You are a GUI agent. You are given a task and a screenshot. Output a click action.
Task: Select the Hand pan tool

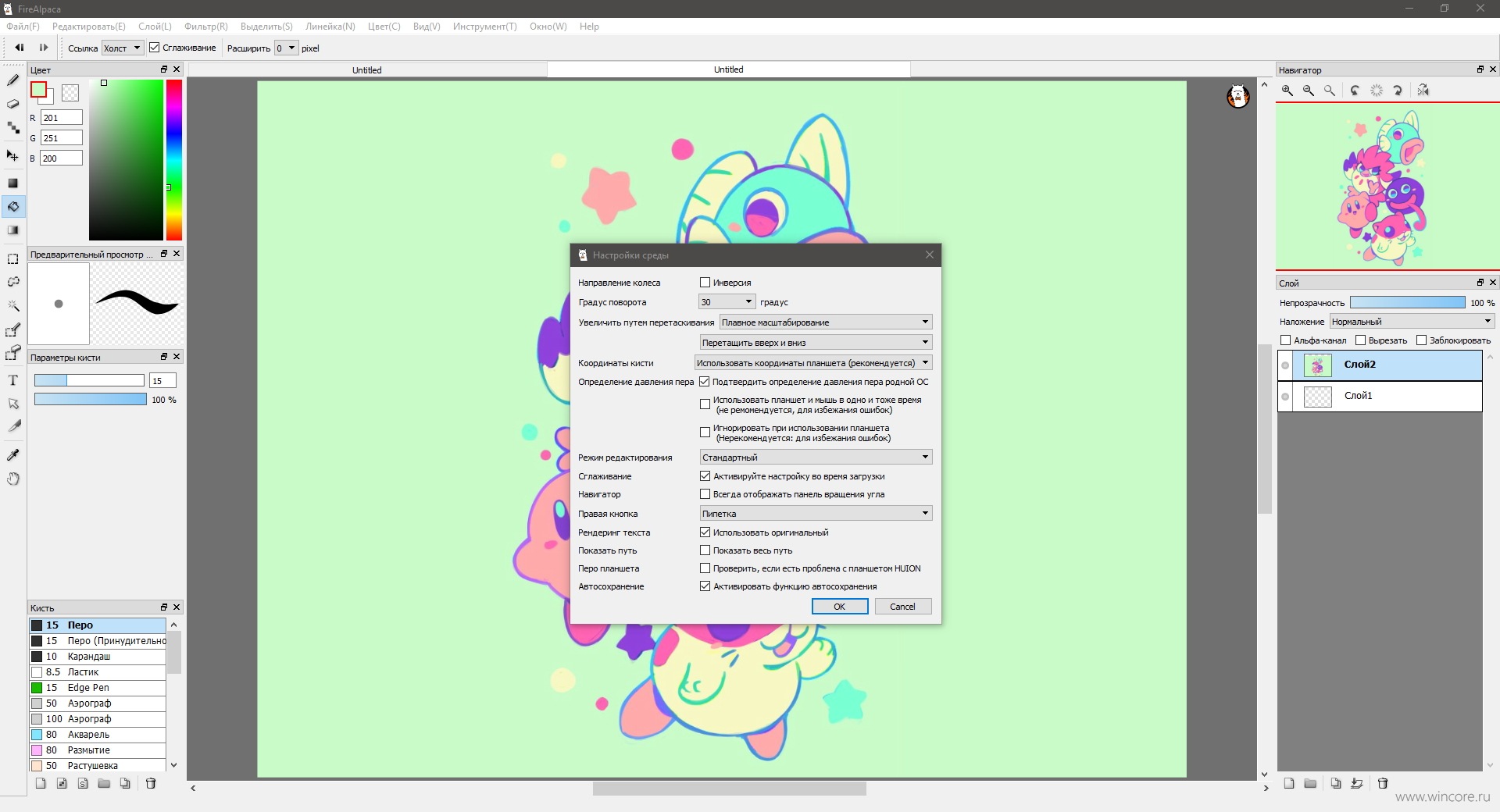[x=12, y=479]
